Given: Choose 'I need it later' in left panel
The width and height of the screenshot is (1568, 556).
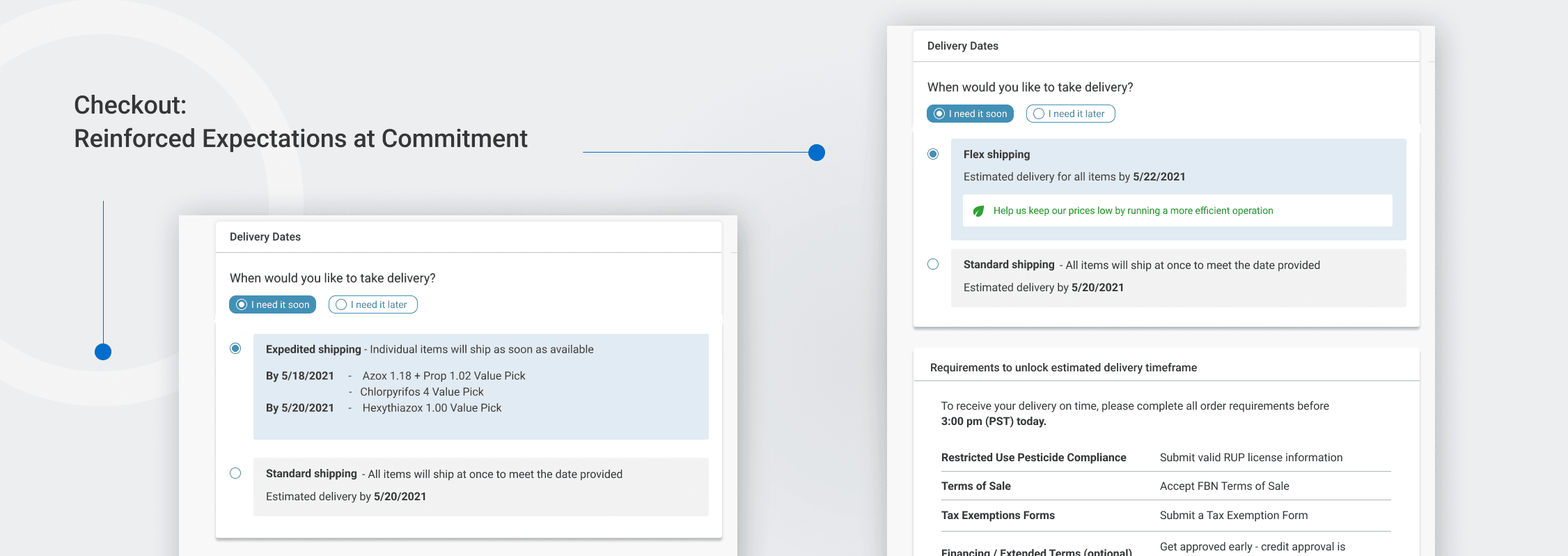Looking at the screenshot, I should tap(373, 304).
